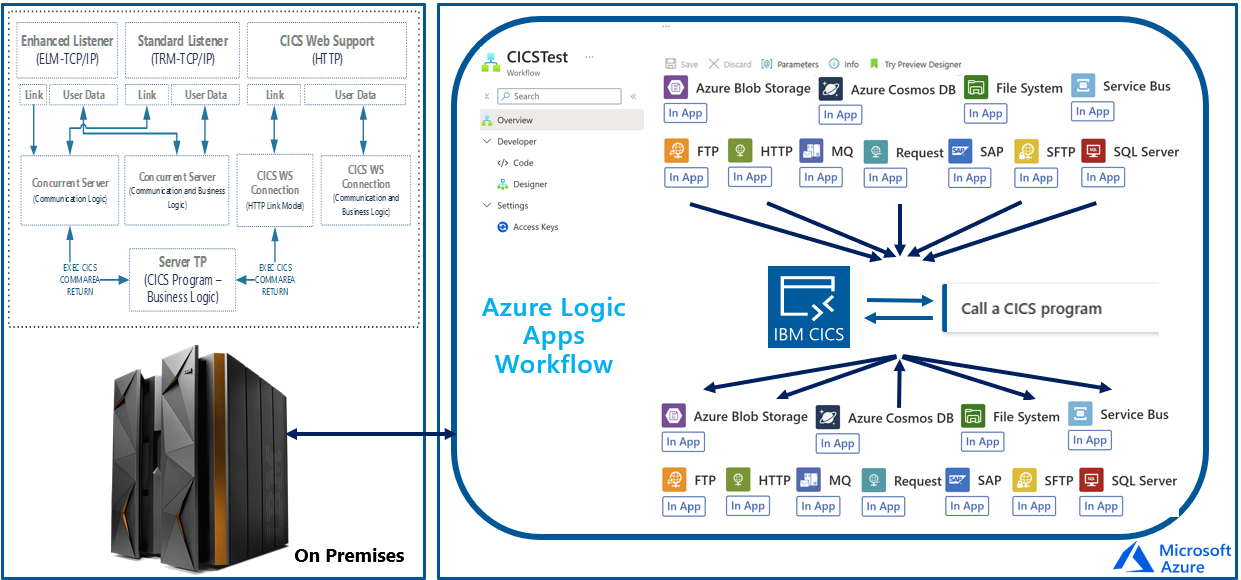The height and width of the screenshot is (580, 1241).
Task: Click the In App badge under upper SQL Server
Action: click(x=1103, y=177)
